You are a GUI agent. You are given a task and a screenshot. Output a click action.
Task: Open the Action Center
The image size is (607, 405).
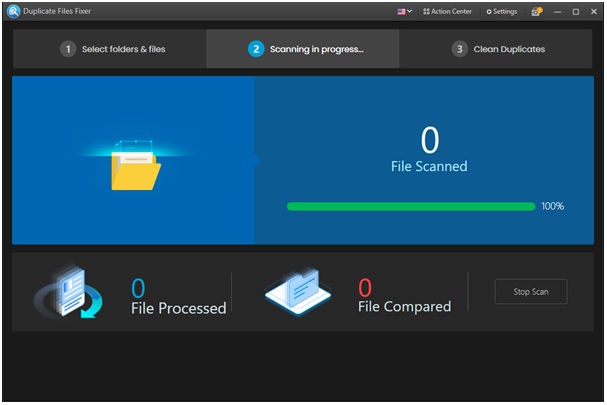(x=447, y=12)
